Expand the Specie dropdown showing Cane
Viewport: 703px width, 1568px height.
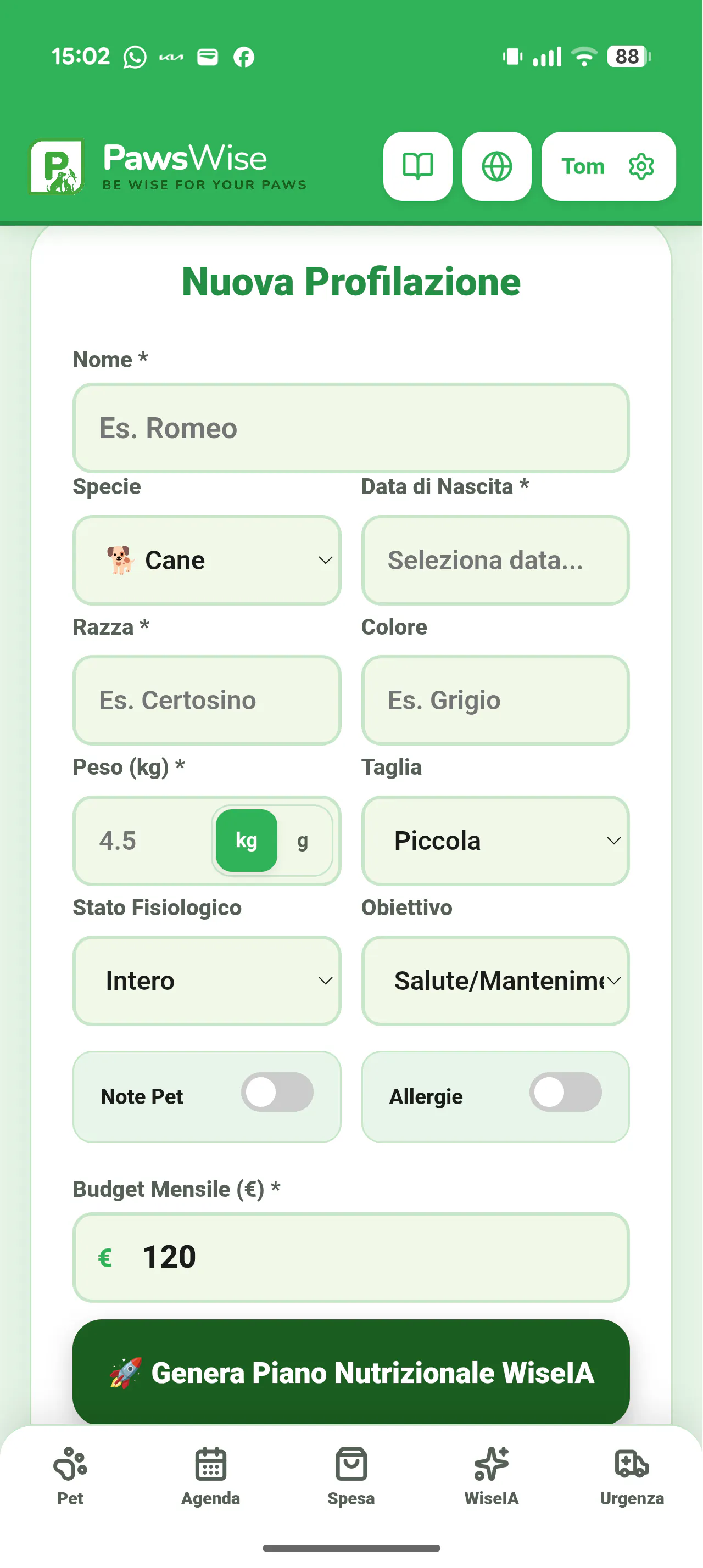point(207,560)
